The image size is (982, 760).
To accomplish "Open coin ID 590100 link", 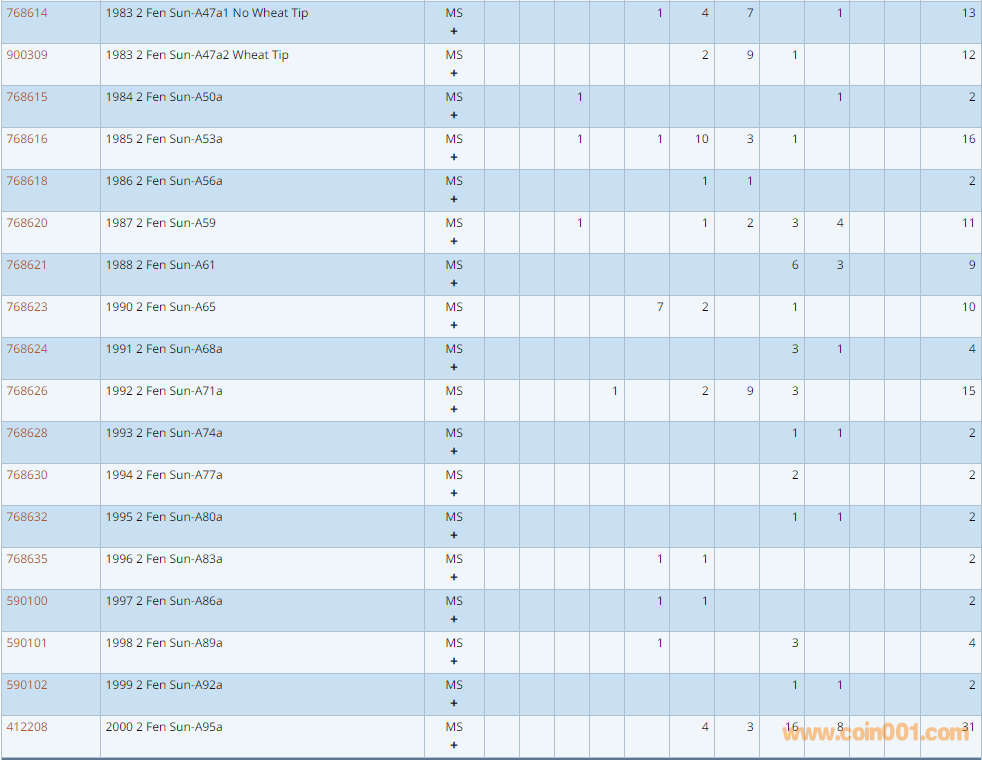I will click(x=27, y=601).
